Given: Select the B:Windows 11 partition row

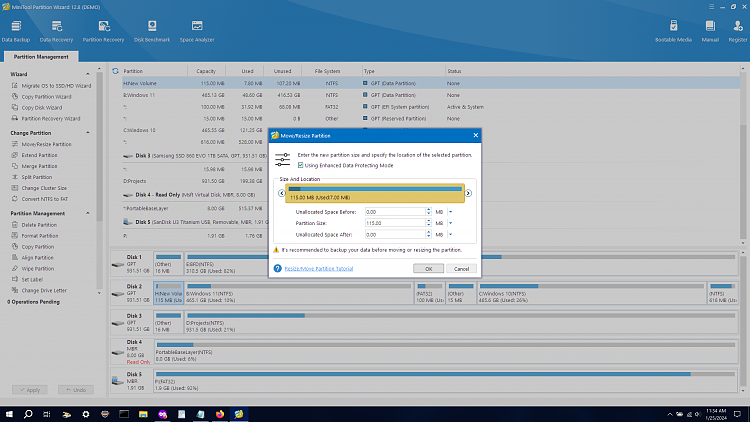Looking at the screenshot, I should point(430,95).
